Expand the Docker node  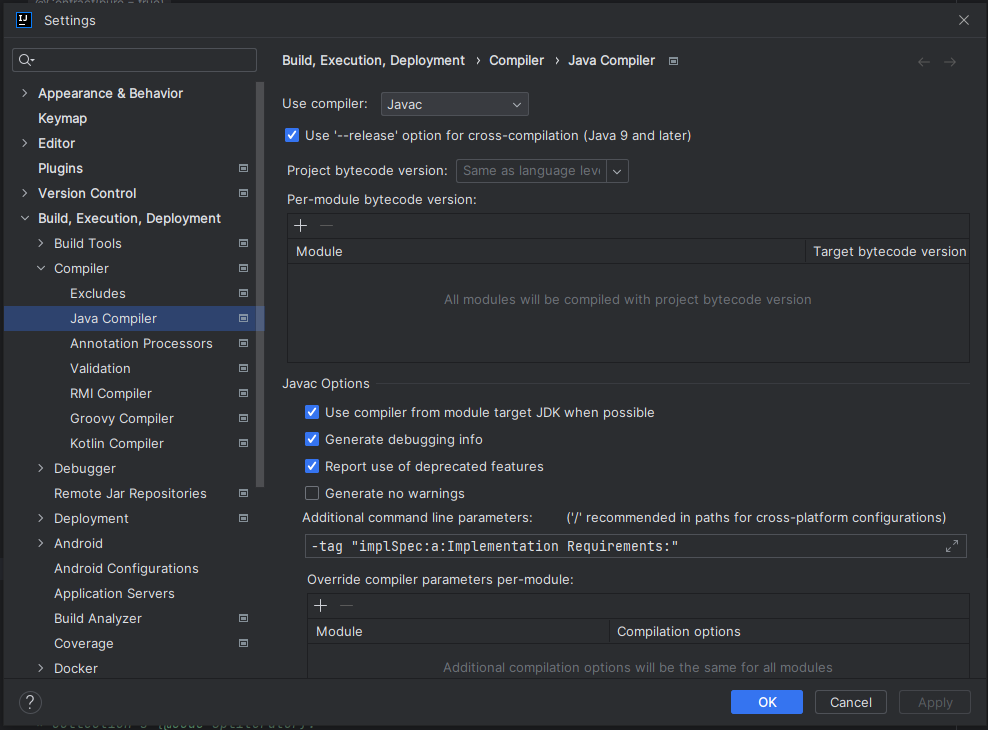(x=41, y=668)
